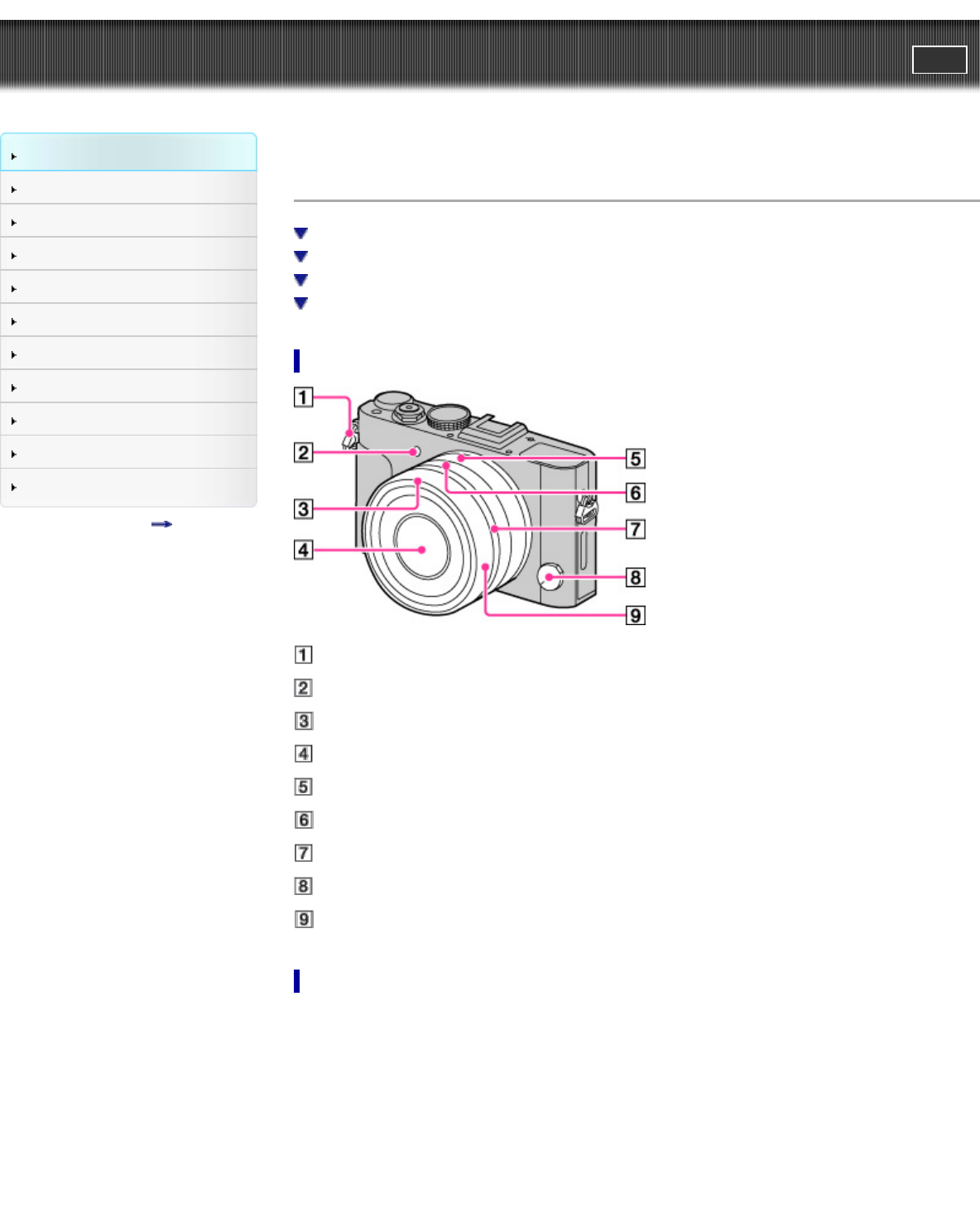
Task: Select the highlighted first sidebar menu item
Action: pyautogui.click(x=128, y=153)
